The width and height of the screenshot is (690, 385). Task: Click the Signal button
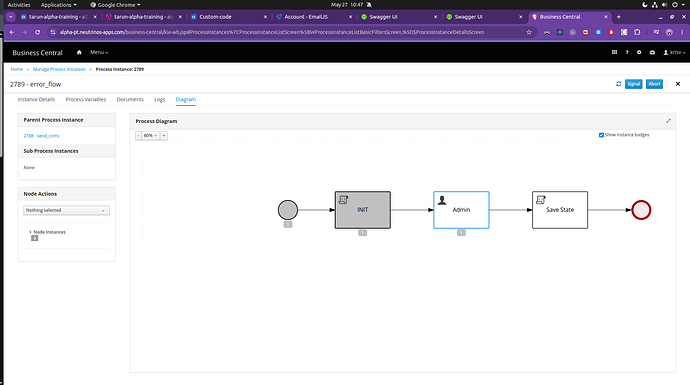point(634,84)
